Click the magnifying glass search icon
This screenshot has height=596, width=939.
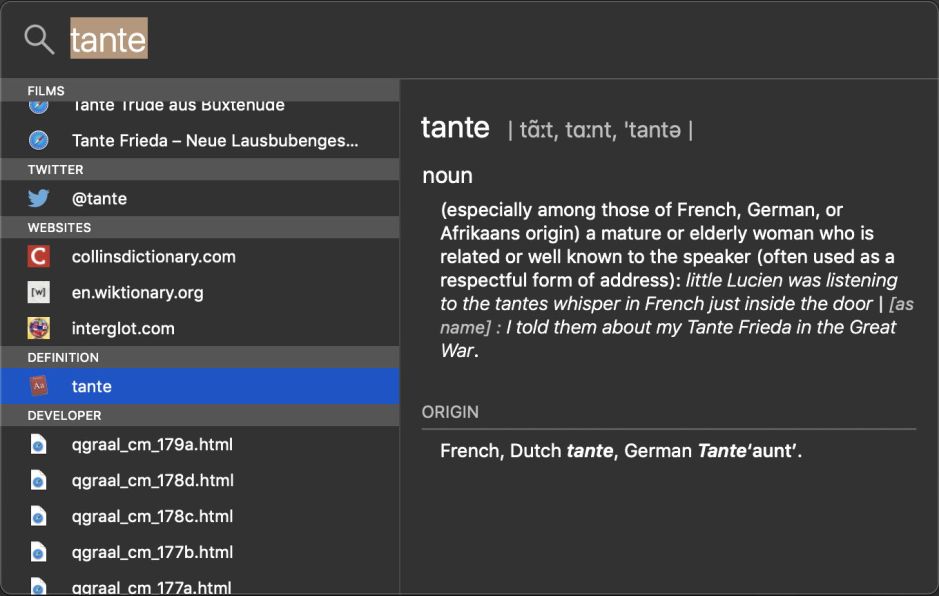(x=39, y=40)
